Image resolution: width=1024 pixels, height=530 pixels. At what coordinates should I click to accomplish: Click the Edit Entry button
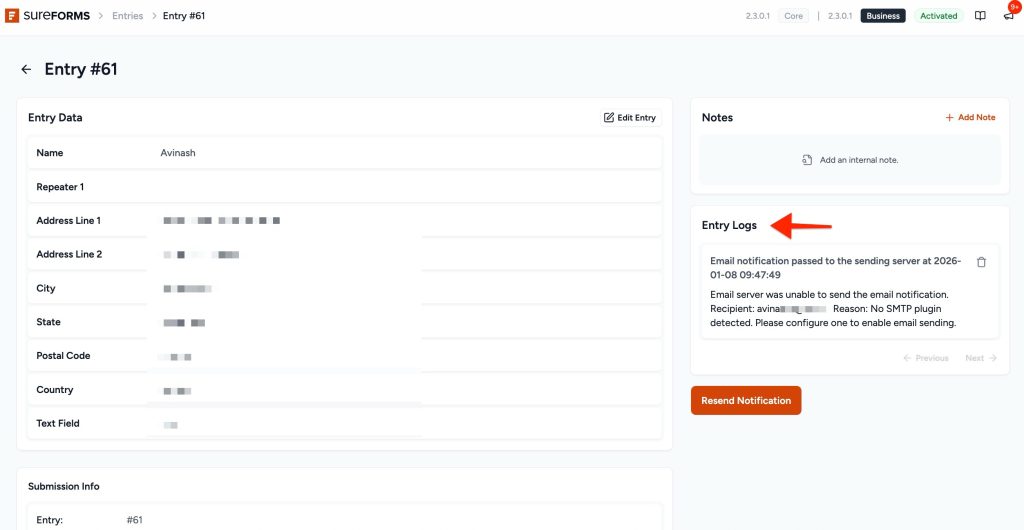[630, 118]
